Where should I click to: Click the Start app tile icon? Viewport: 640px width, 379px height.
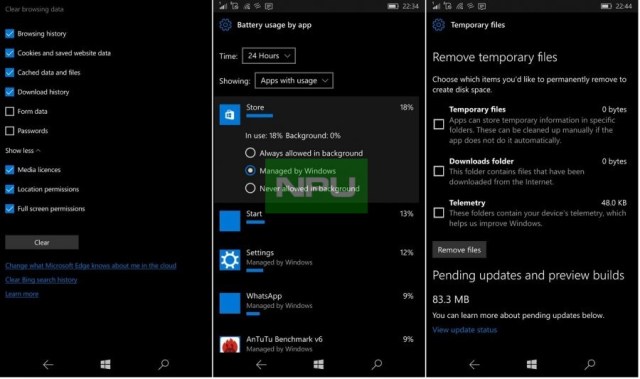tap(230, 221)
